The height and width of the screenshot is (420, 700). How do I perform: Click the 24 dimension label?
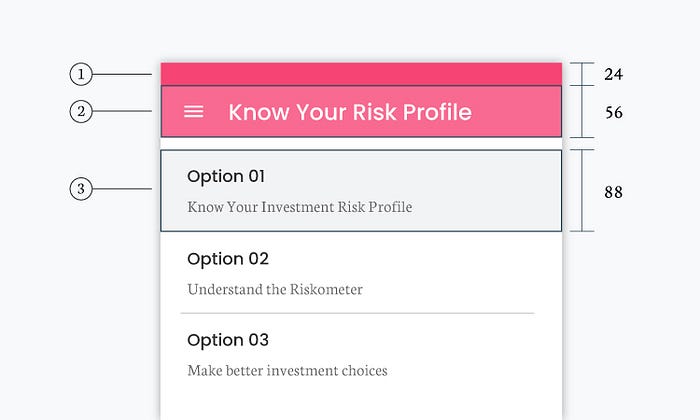point(613,74)
